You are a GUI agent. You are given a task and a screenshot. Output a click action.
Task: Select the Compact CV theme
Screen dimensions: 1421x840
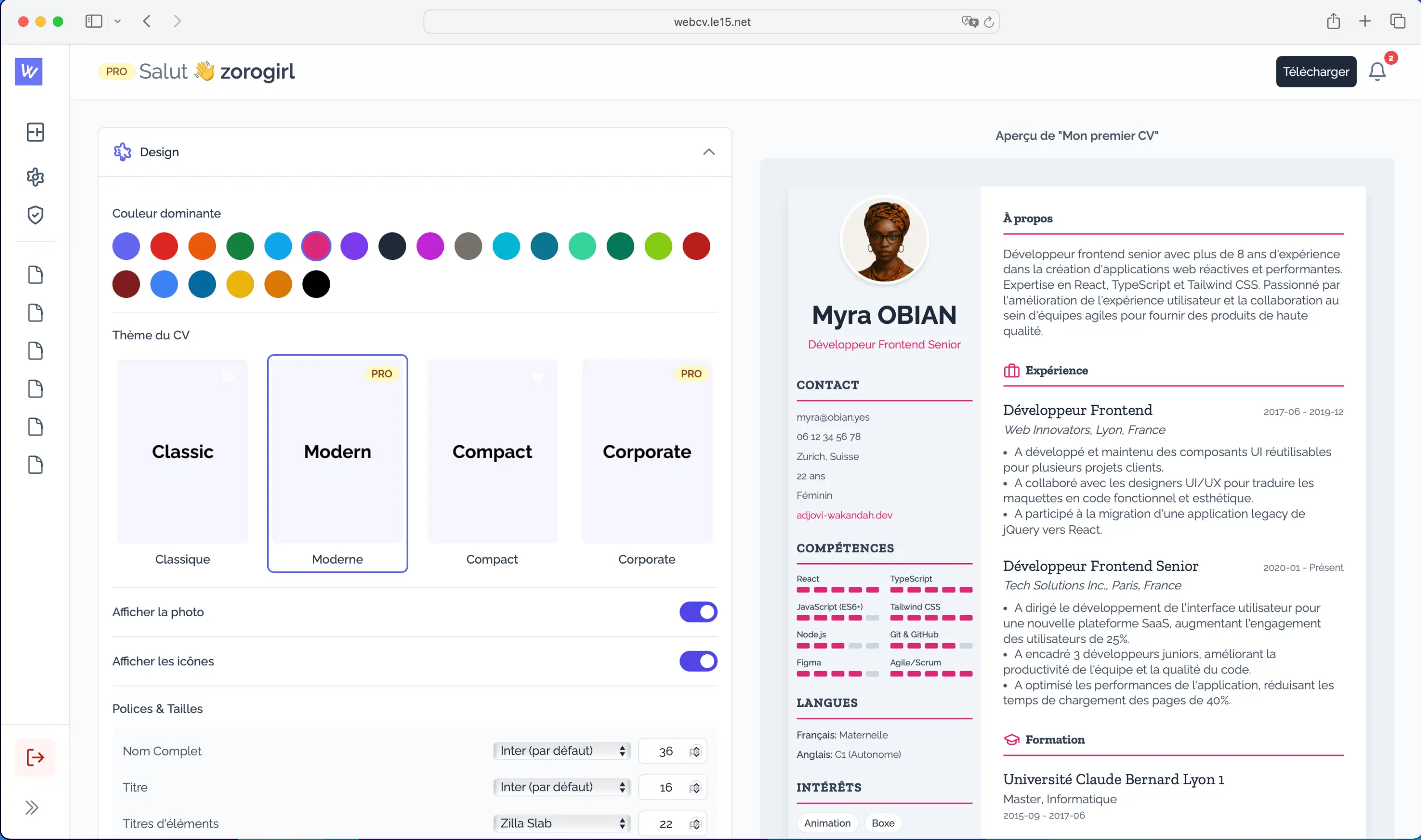[x=491, y=451]
